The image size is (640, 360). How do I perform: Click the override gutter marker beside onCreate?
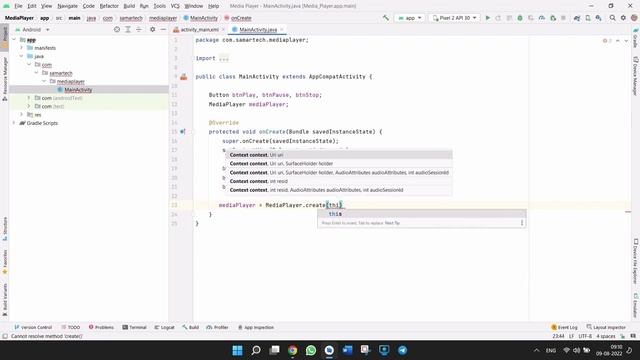pyautogui.click(x=183, y=132)
